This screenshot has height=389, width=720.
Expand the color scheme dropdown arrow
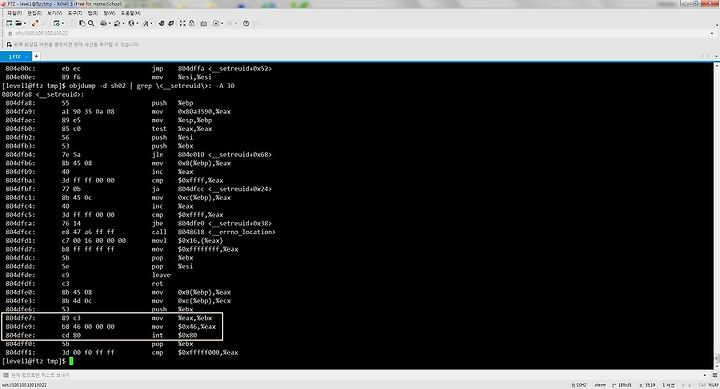[x=124, y=23]
